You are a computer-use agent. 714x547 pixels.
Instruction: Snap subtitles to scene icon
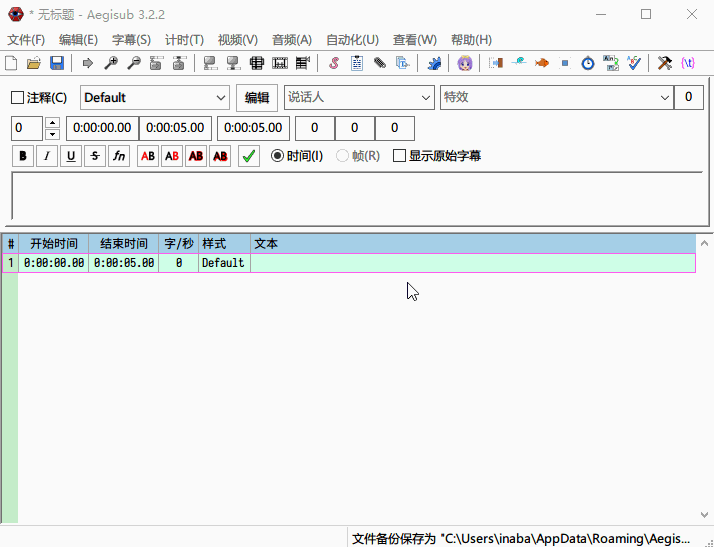click(280, 63)
